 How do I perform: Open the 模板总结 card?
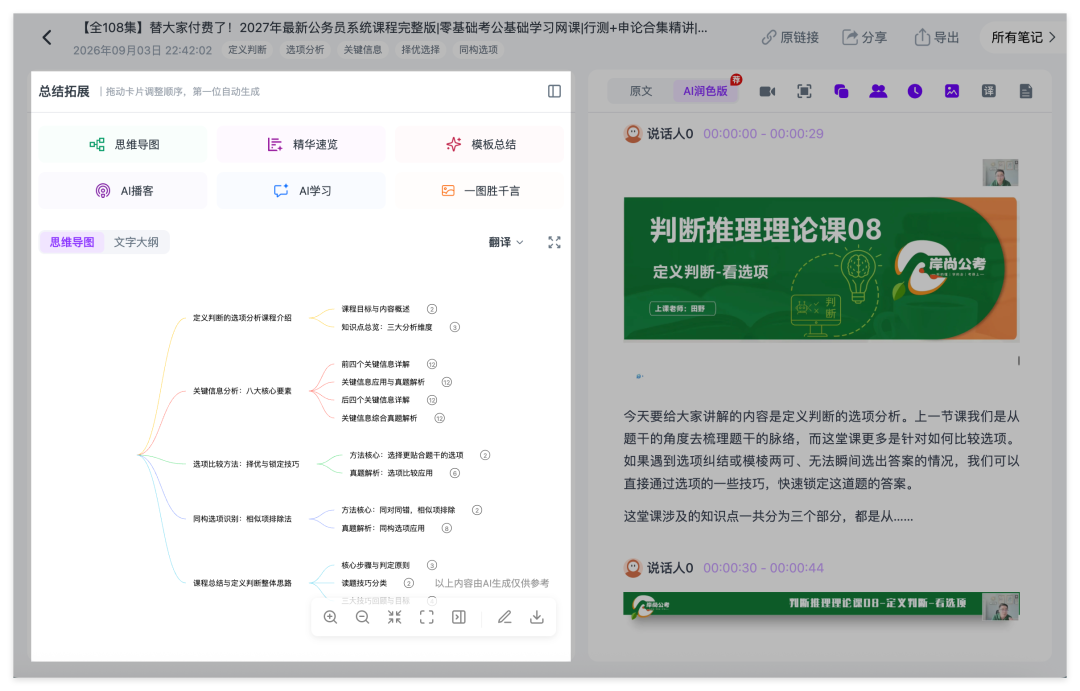(x=479, y=145)
